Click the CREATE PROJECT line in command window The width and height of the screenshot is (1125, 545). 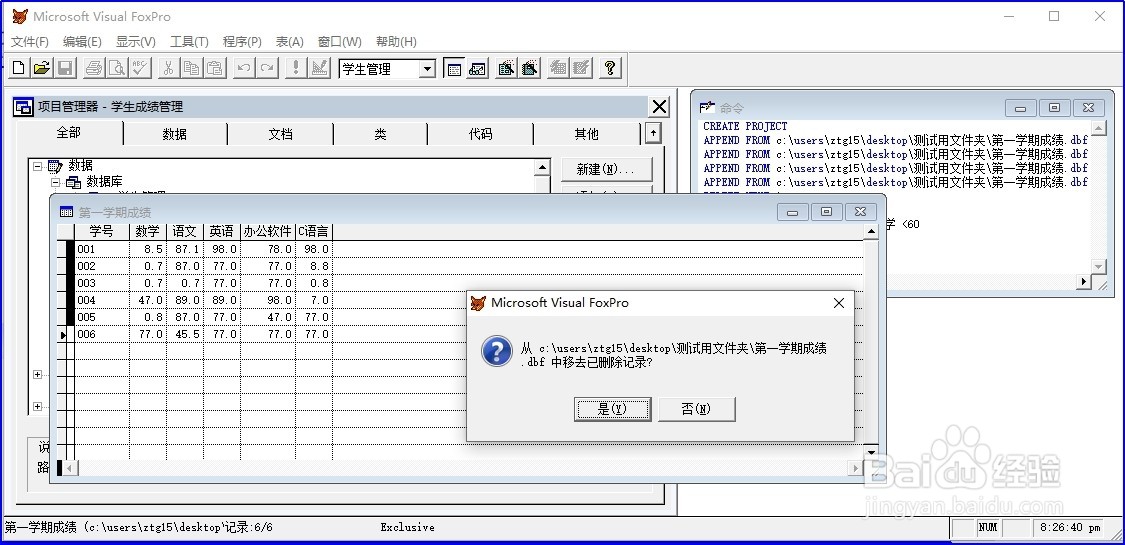pos(745,126)
